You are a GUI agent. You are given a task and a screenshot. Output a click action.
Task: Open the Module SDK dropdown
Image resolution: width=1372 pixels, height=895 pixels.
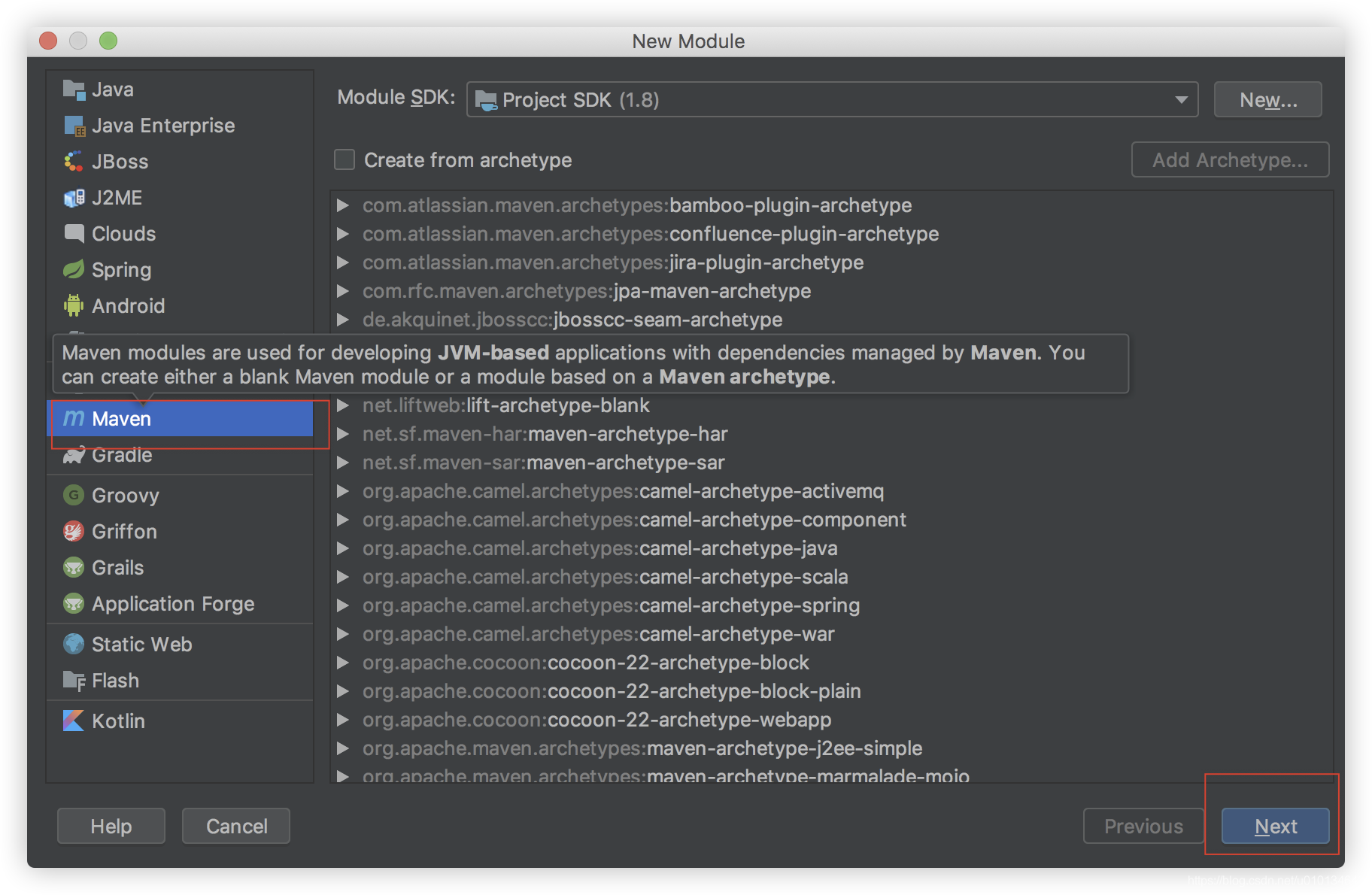pos(833,99)
